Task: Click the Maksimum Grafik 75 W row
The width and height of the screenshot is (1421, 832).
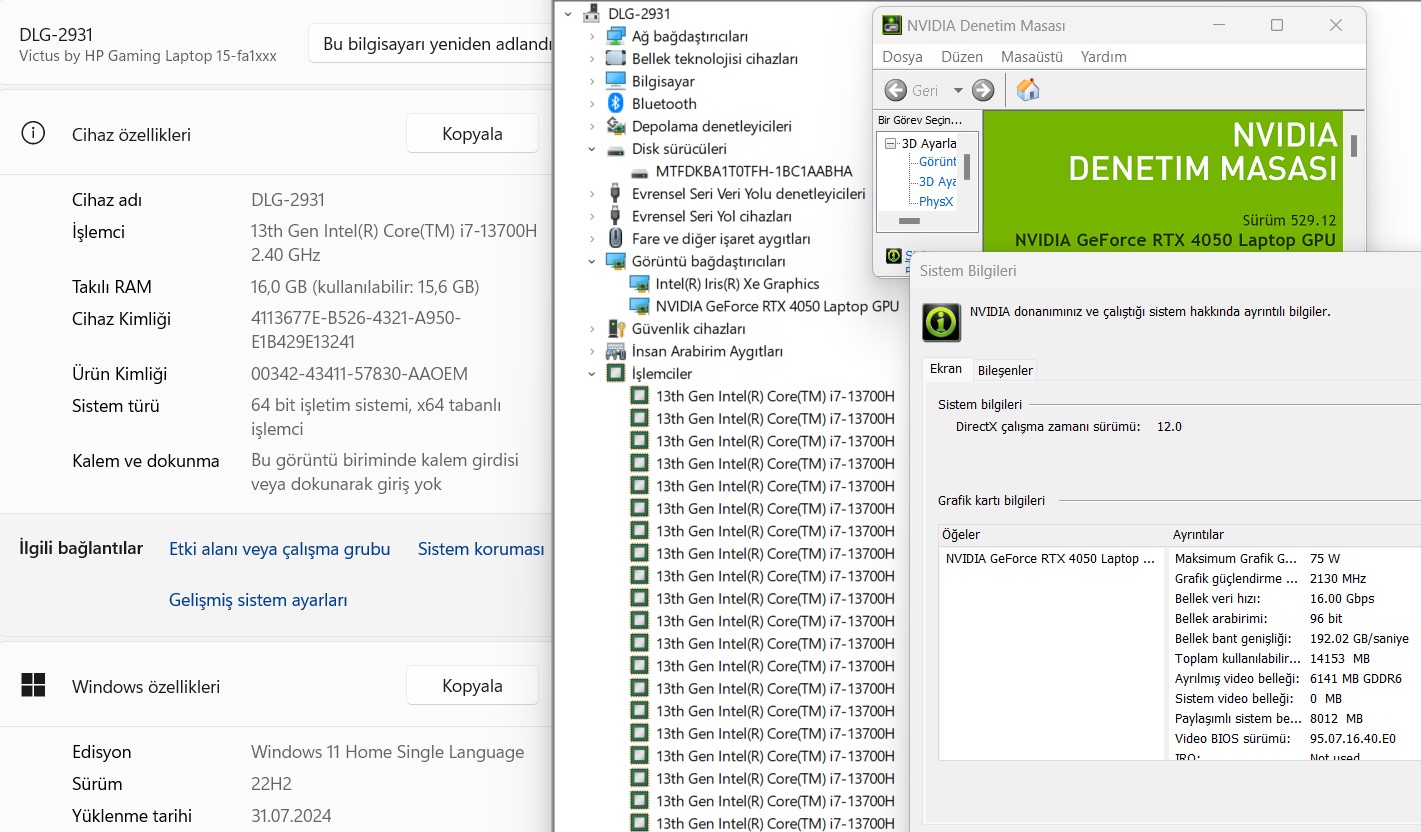Action: point(1295,559)
